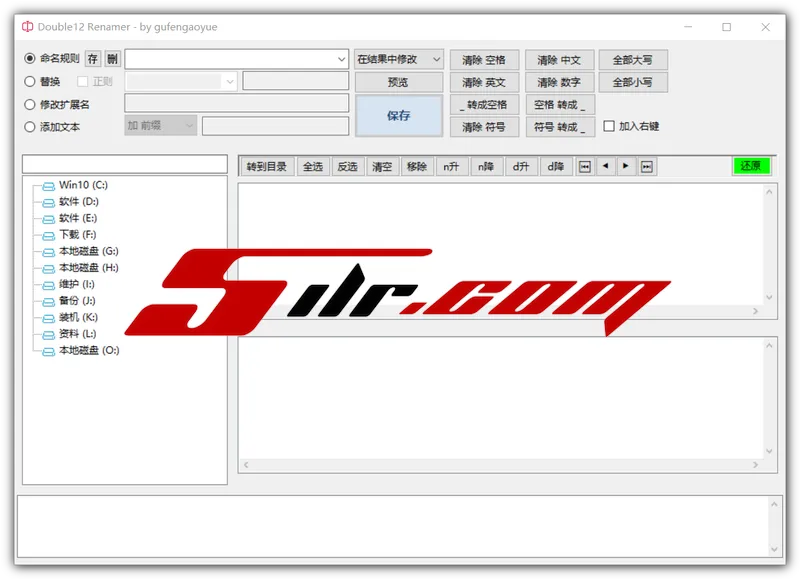Click the move-to-first arrow icon in list toolbar
Image resolution: width=800 pixels, height=579 pixels.
pos(585,167)
